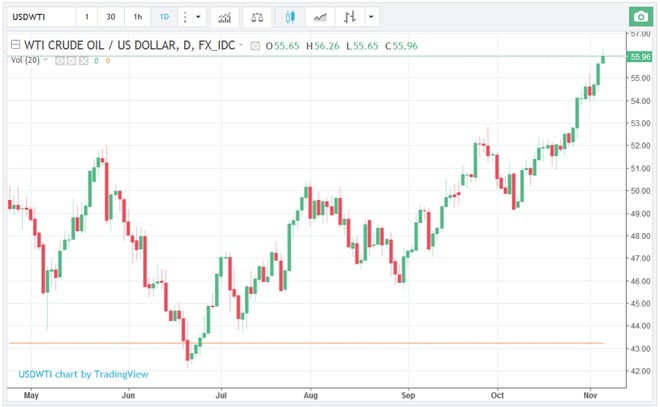The image size is (660, 407).
Task: Click the Vol indicator settings icon
Action: 72,60
